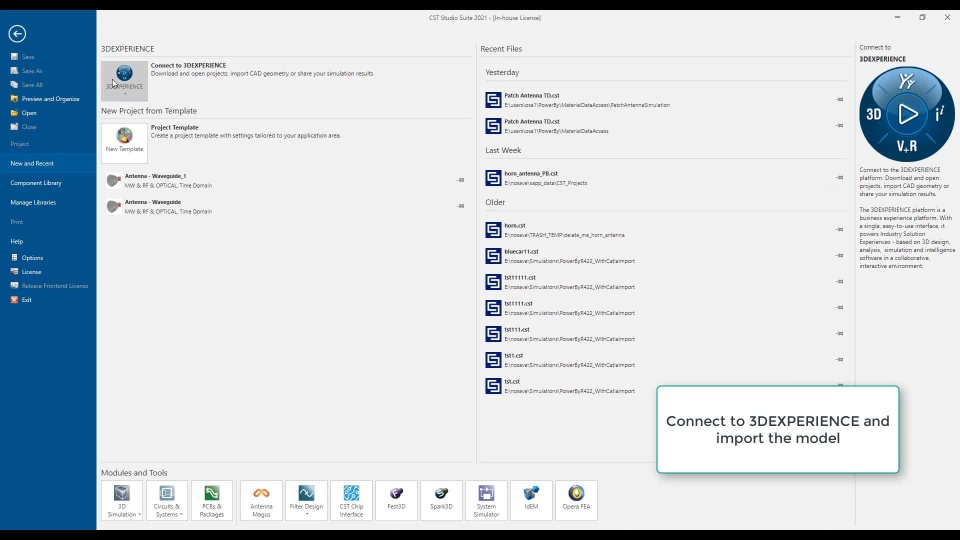Open the IdEM tool
Screen dimensions: 960x540
(x=531, y=500)
